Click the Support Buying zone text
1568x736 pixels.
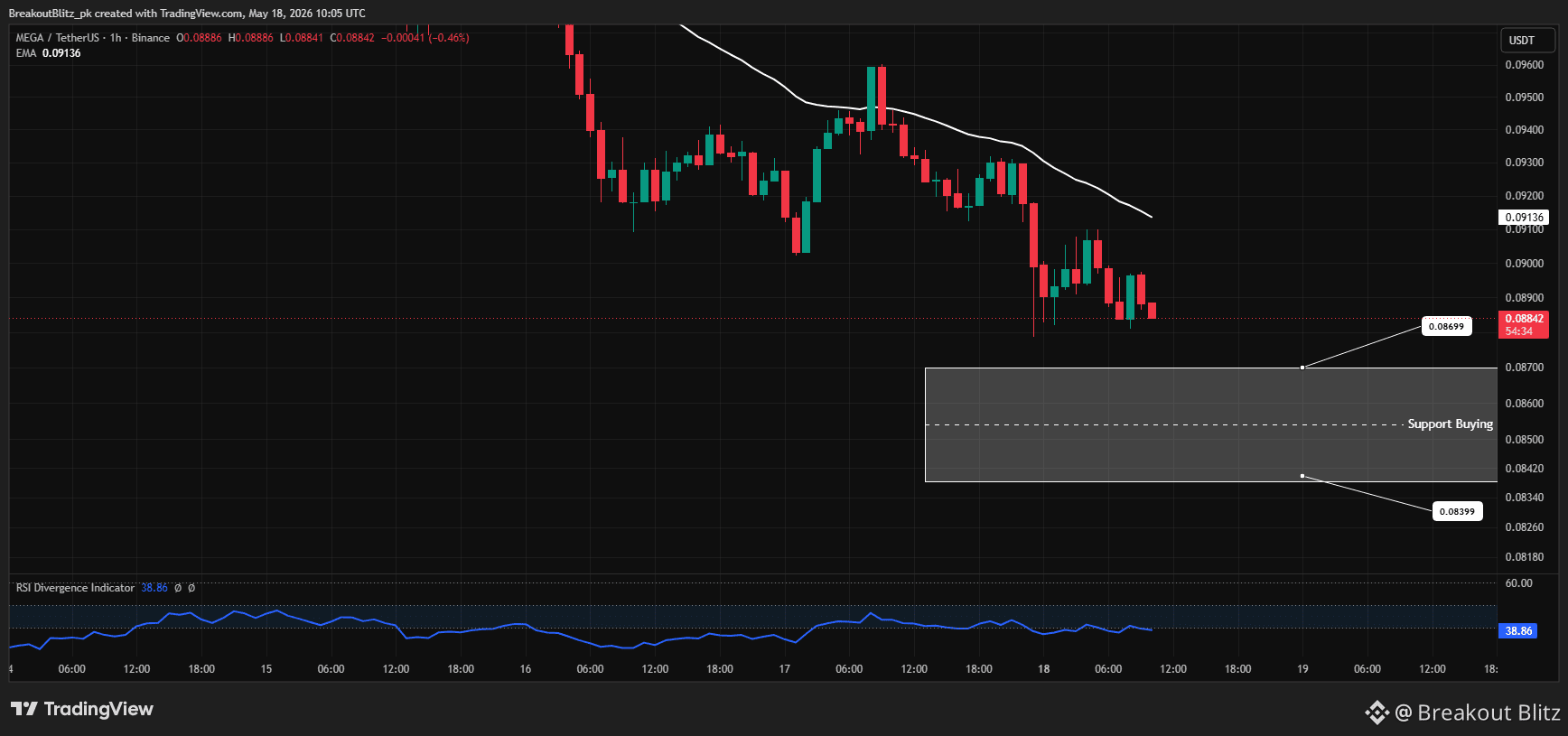pos(1450,424)
